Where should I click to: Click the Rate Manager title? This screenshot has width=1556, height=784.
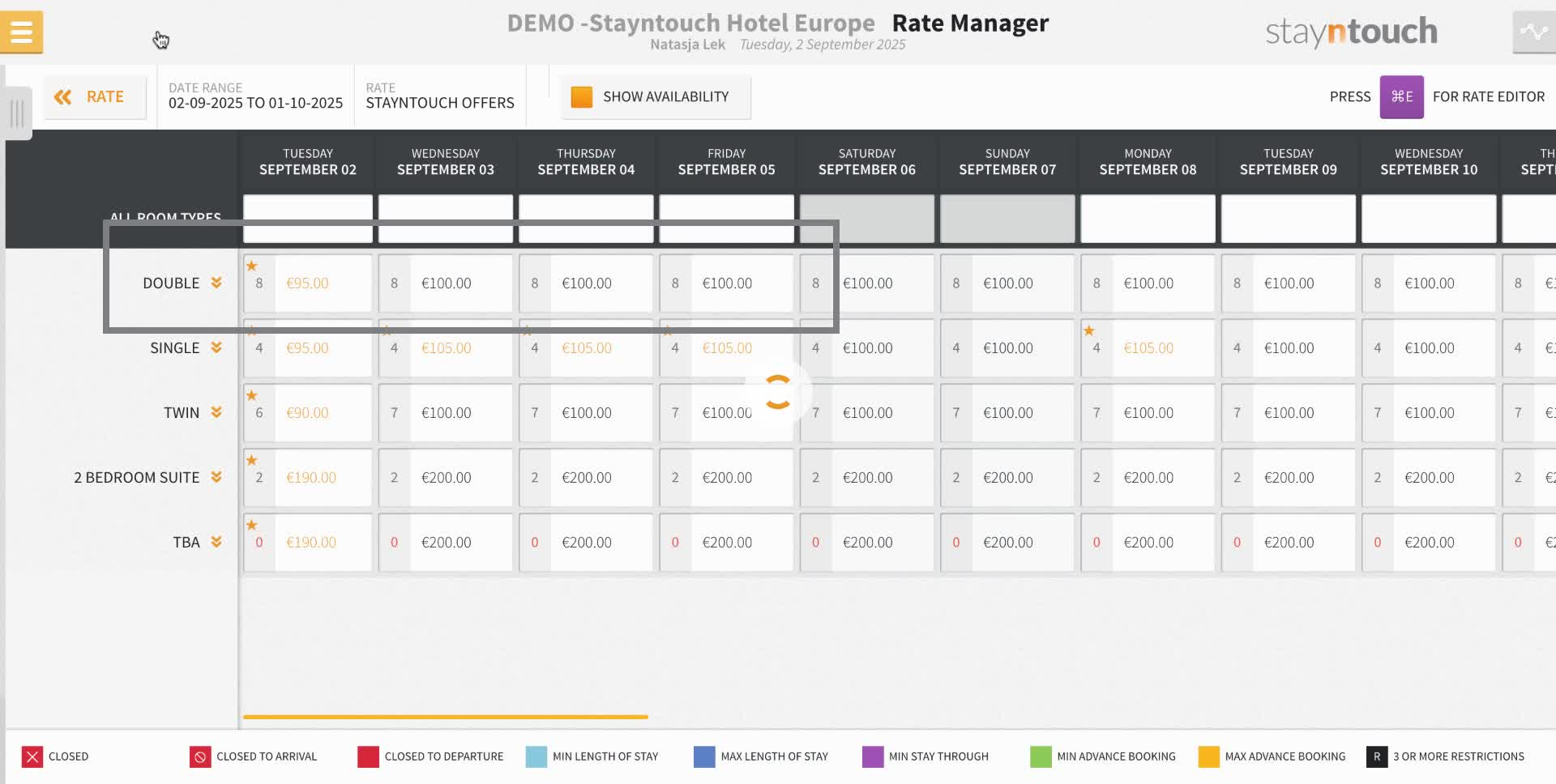click(x=970, y=23)
